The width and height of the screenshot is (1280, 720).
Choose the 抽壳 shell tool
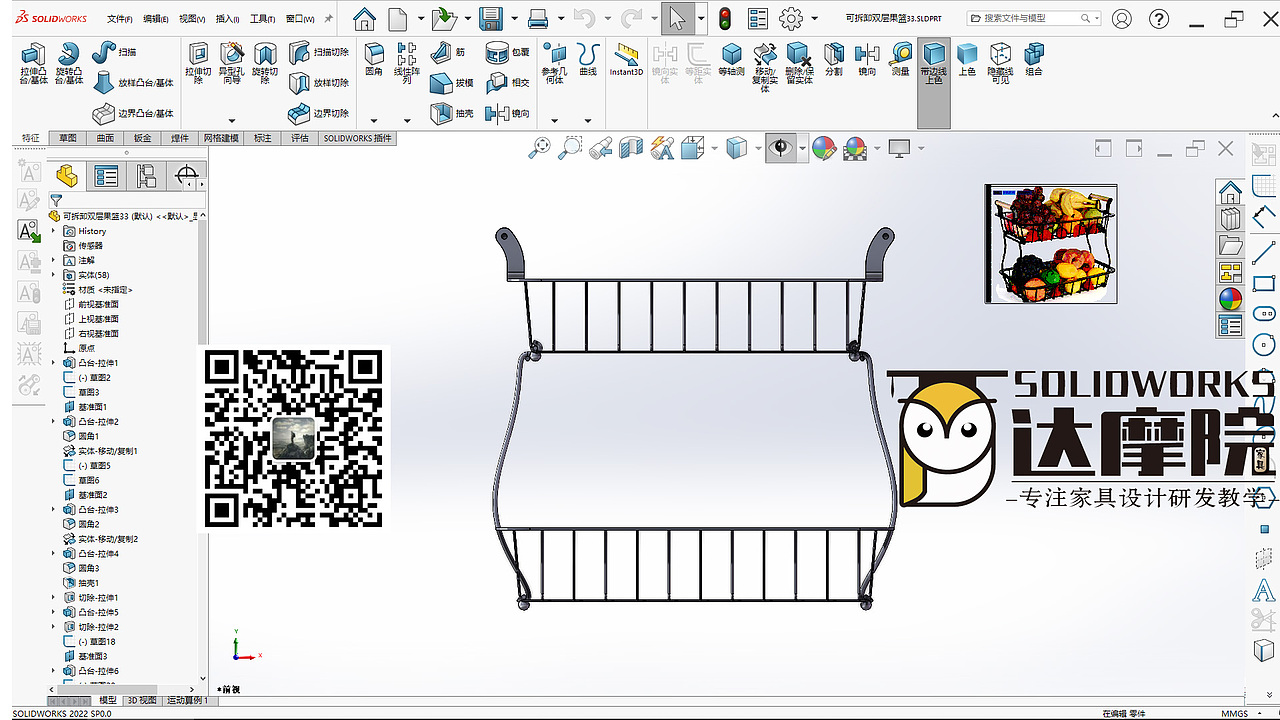(x=452, y=113)
